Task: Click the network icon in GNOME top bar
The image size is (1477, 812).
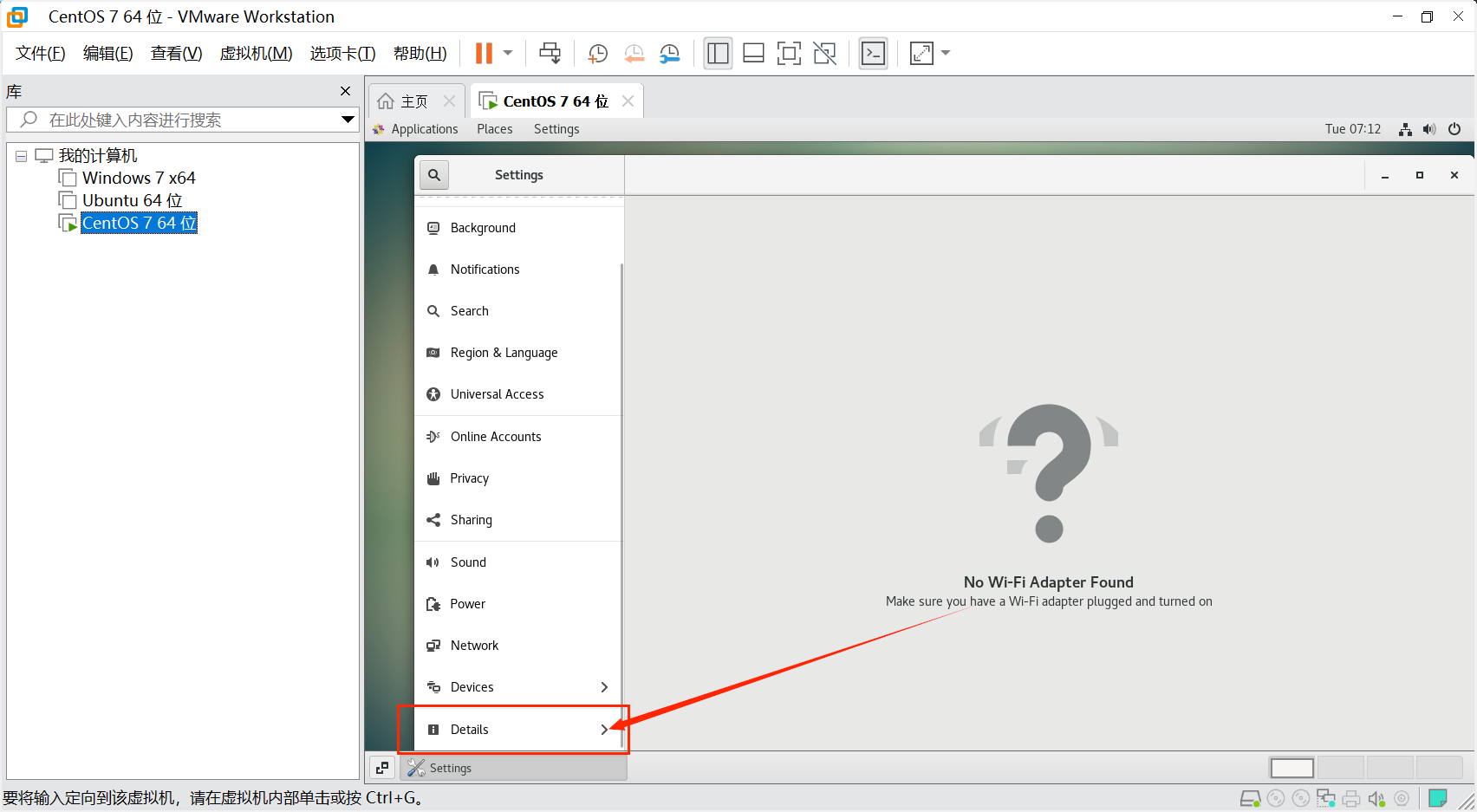Action: 1405,129
